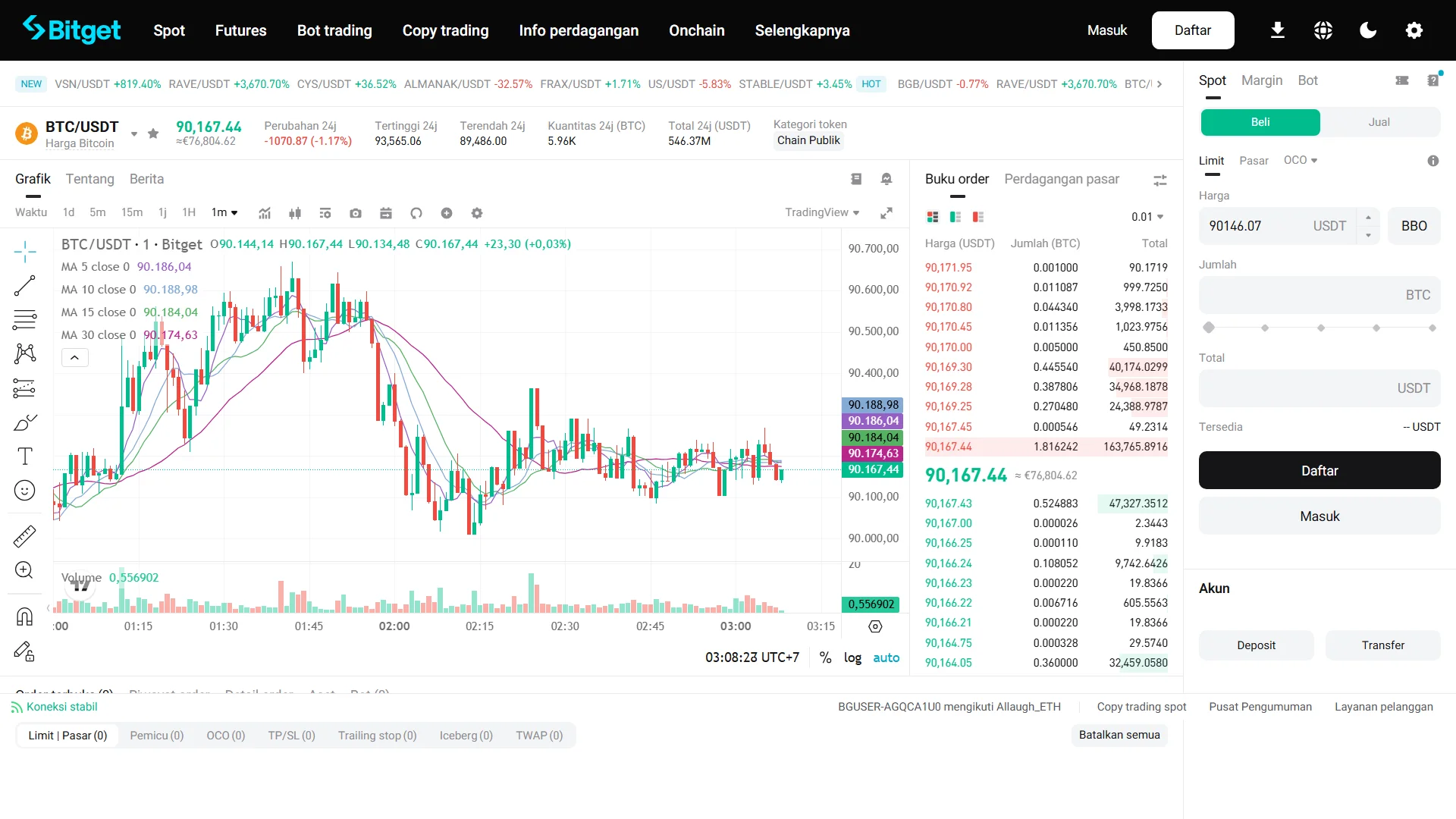This screenshot has height=819, width=1456.
Task: Open the chart settings gear icon
Action: click(x=477, y=213)
